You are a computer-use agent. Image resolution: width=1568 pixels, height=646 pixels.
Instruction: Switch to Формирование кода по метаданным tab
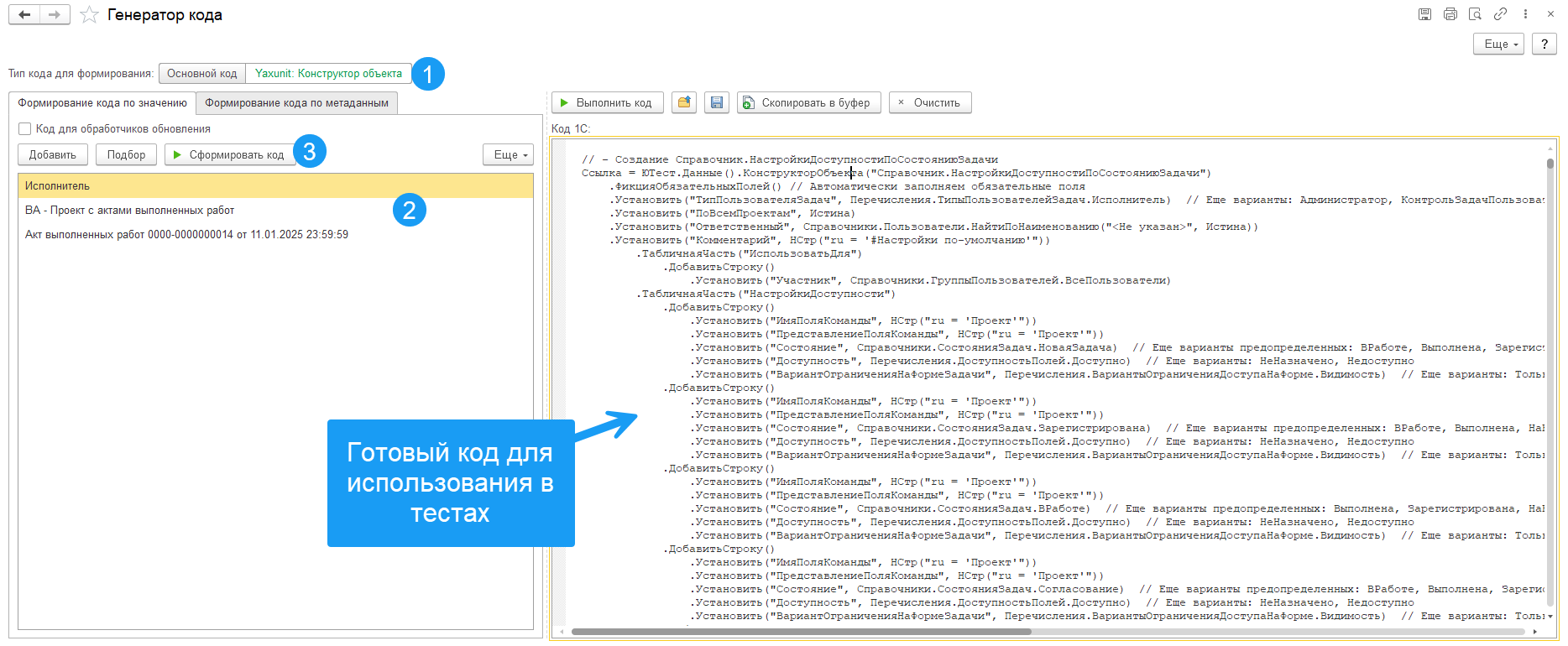pyautogui.click(x=296, y=103)
